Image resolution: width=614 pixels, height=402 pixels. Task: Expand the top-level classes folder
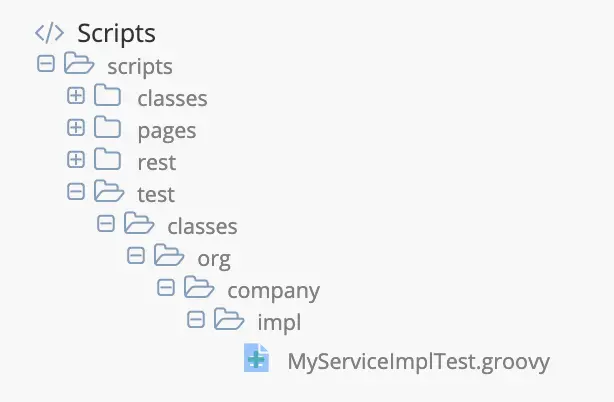(76, 96)
